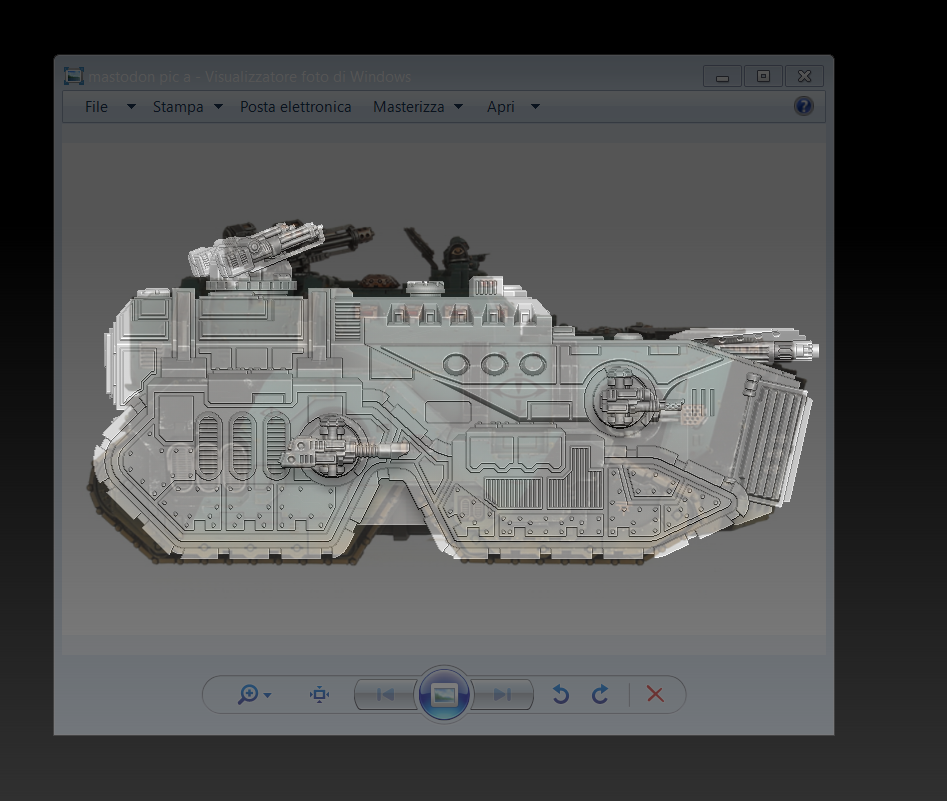Start the slideshow playback
This screenshot has height=801, width=947.
point(444,694)
